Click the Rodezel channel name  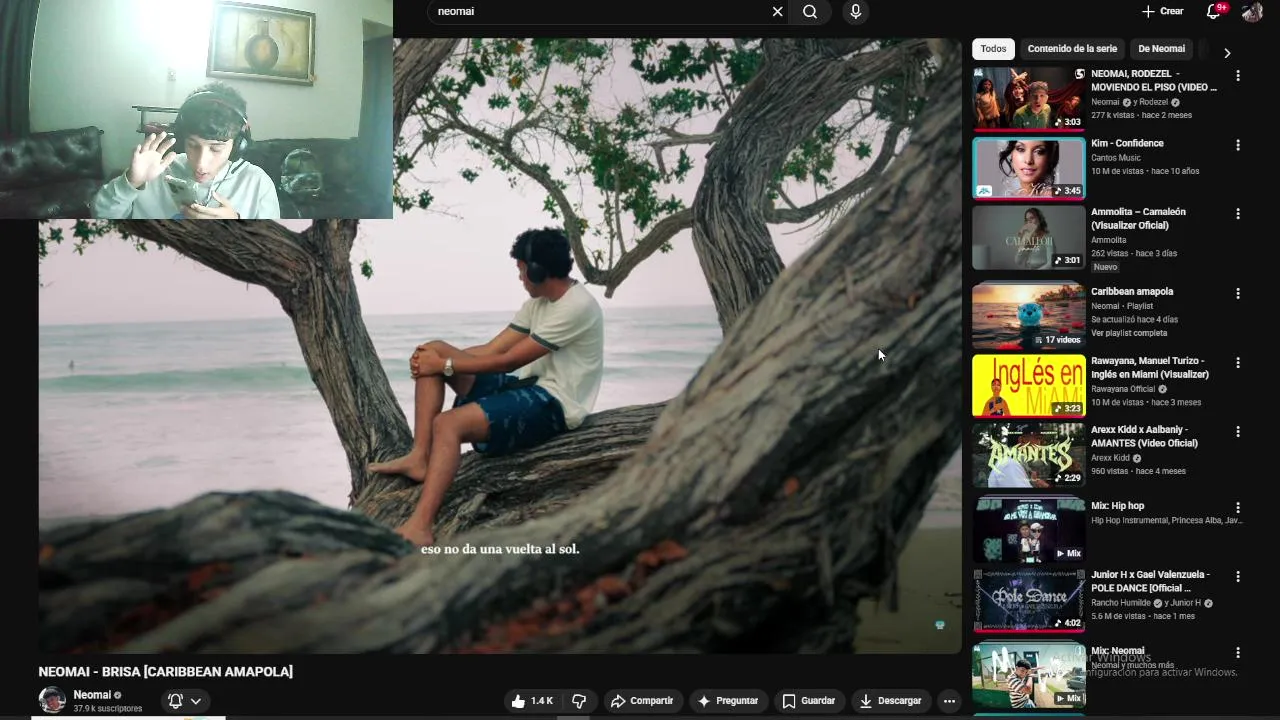pyautogui.click(x=1154, y=102)
